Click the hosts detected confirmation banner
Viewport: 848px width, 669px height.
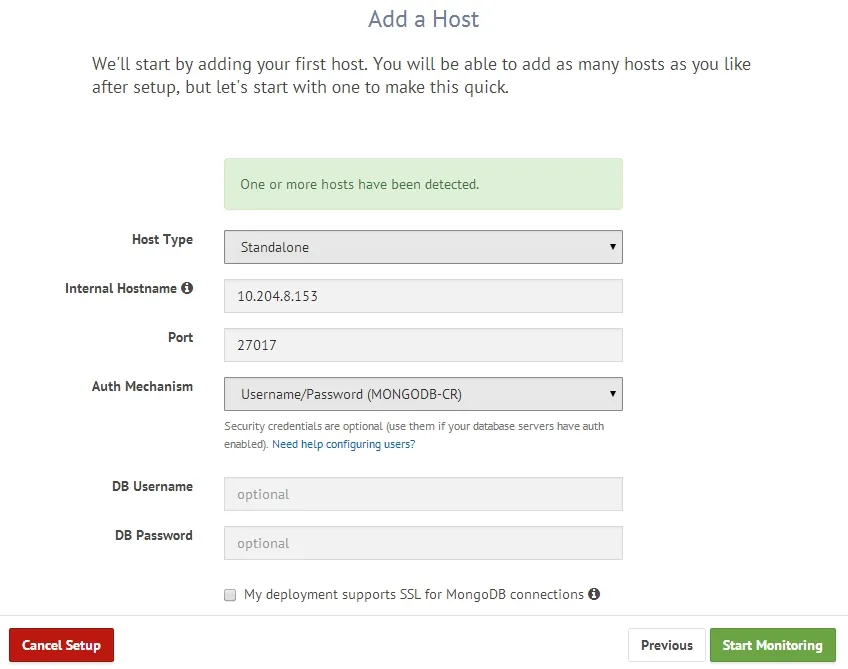[x=423, y=184]
